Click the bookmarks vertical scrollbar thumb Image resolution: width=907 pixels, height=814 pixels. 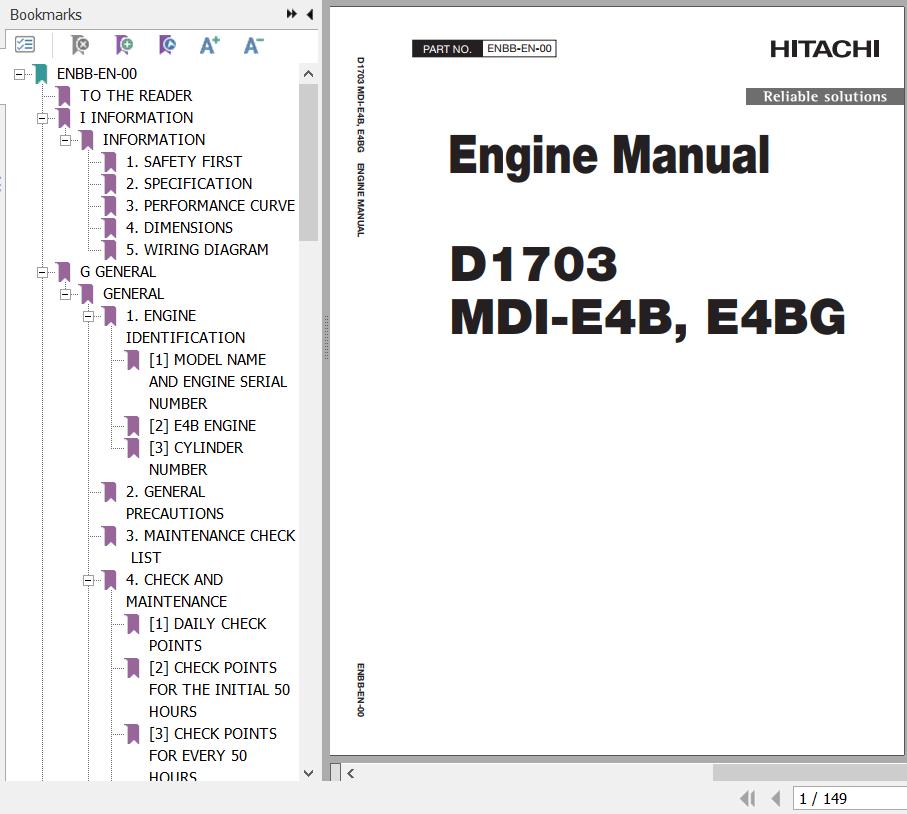pos(308,162)
